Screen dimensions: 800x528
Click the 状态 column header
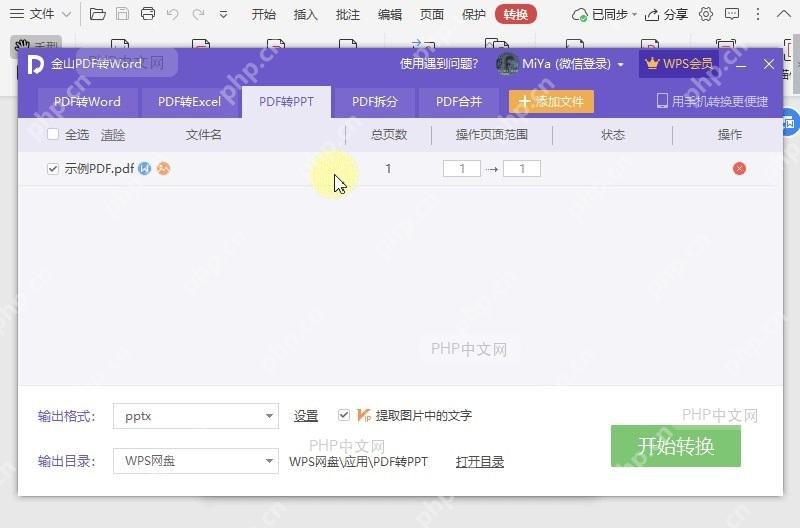[613, 135]
